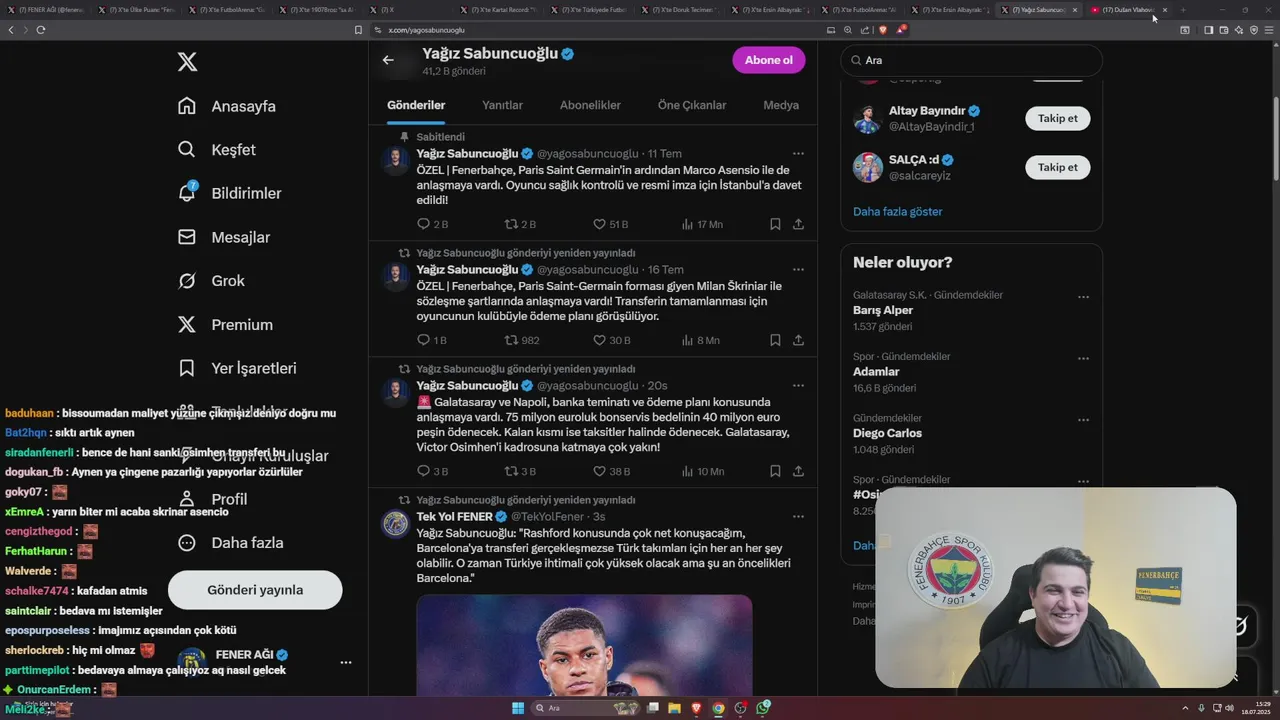Click Abone ol subscribe button

[x=768, y=60]
